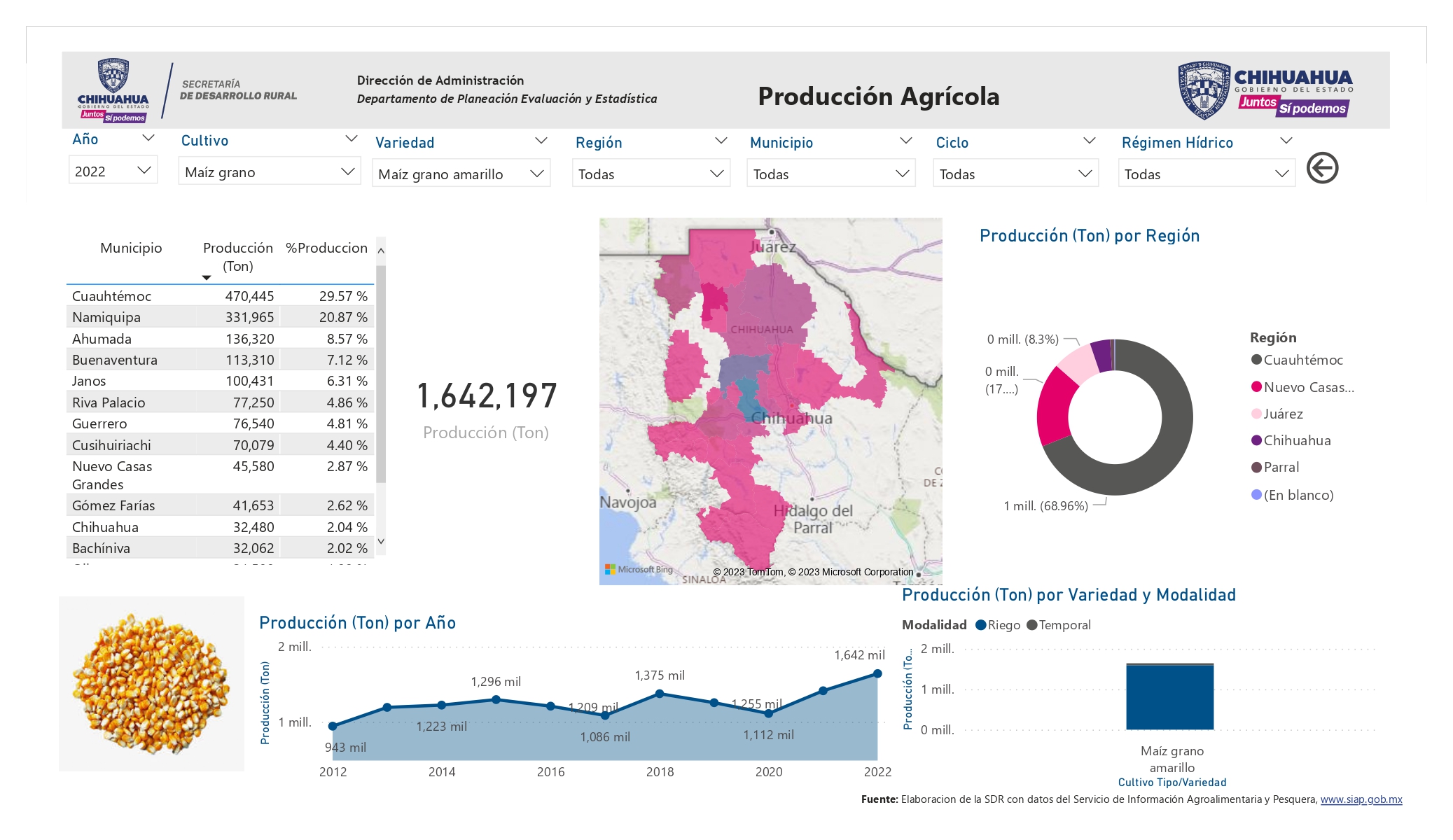
Task: Click the 2012 data point on line chart
Action: point(333,726)
